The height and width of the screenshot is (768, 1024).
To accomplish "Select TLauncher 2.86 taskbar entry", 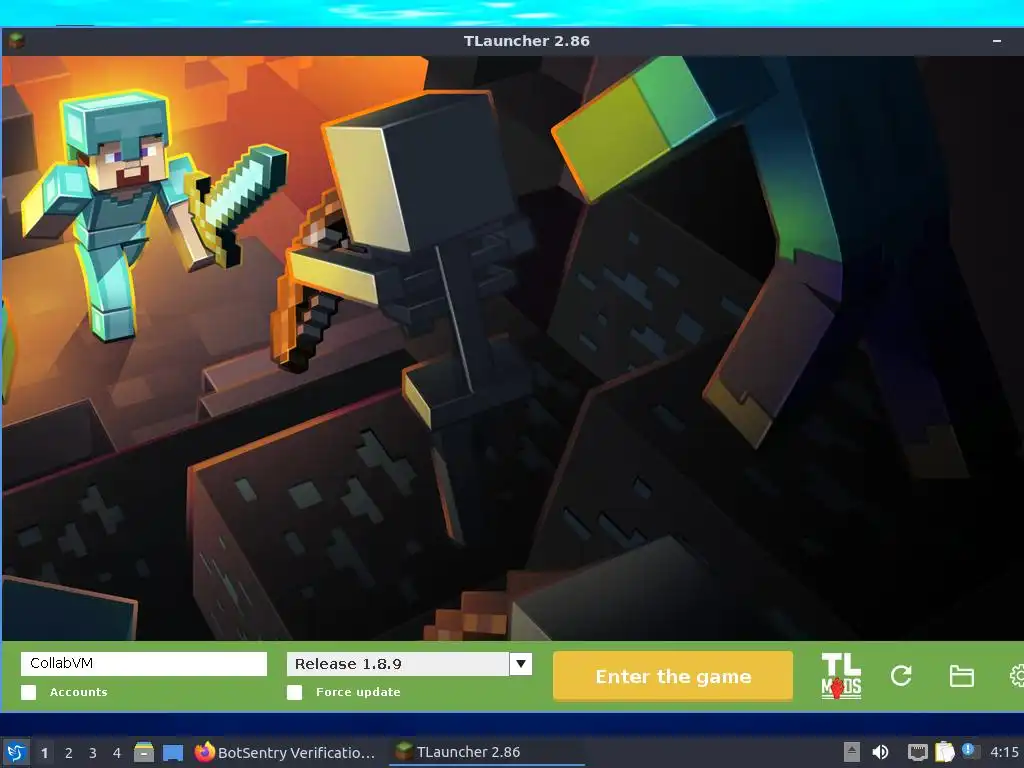I will (487, 752).
